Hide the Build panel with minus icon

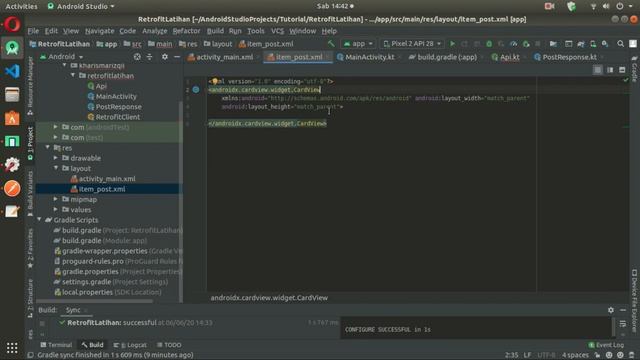(623, 310)
